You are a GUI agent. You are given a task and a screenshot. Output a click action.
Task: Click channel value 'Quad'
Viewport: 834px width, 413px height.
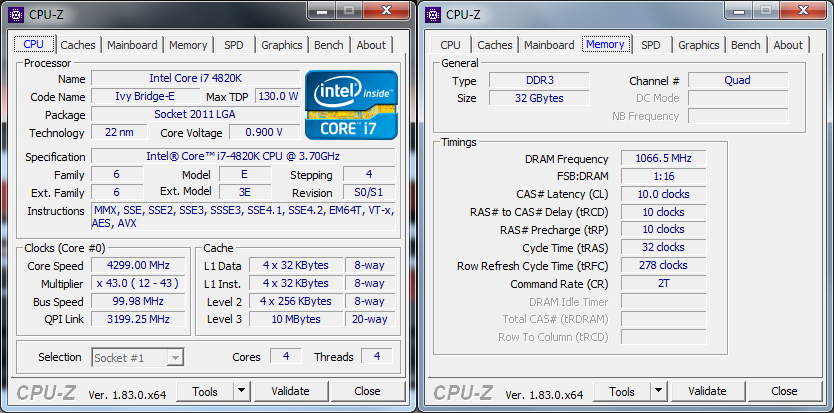(738, 80)
